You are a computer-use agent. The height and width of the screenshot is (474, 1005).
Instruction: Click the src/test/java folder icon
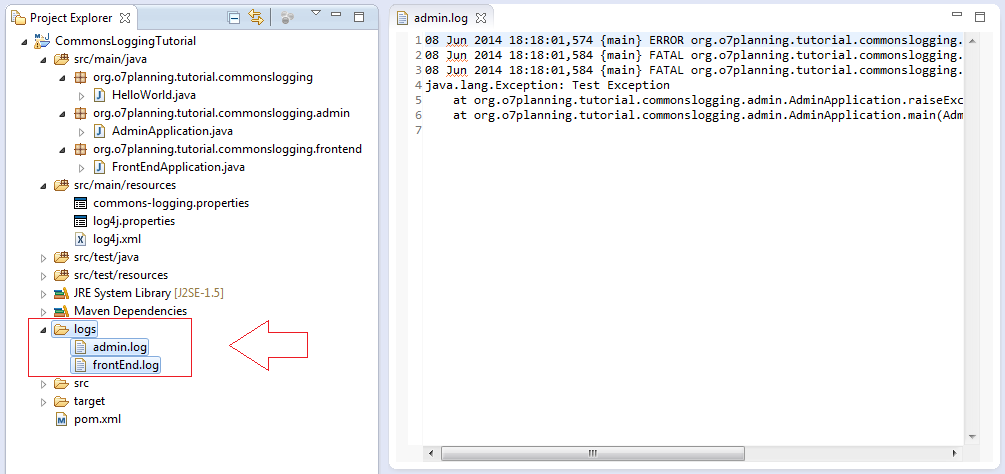pyautogui.click(x=61, y=257)
